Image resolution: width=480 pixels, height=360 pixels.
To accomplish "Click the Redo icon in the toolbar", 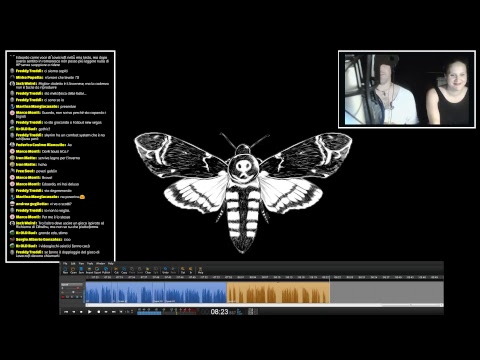I will click(173, 270).
